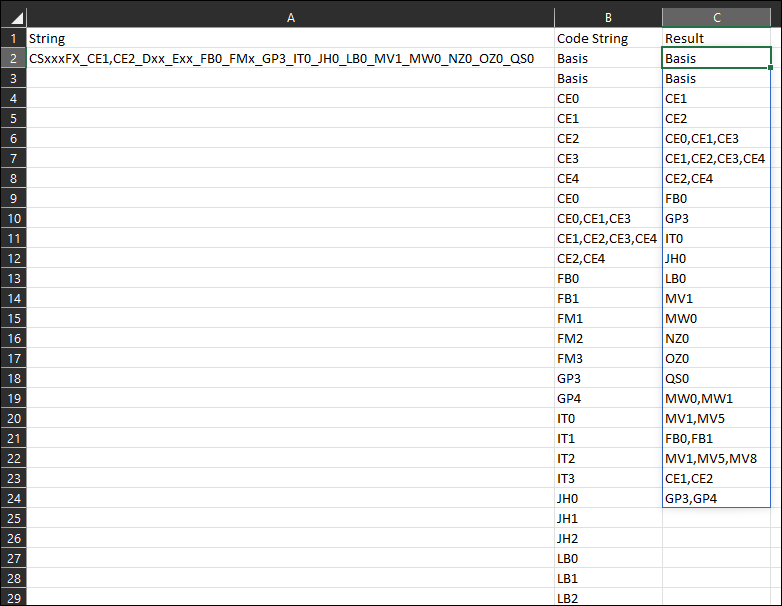Select the 'IT1' cell

click(608, 438)
